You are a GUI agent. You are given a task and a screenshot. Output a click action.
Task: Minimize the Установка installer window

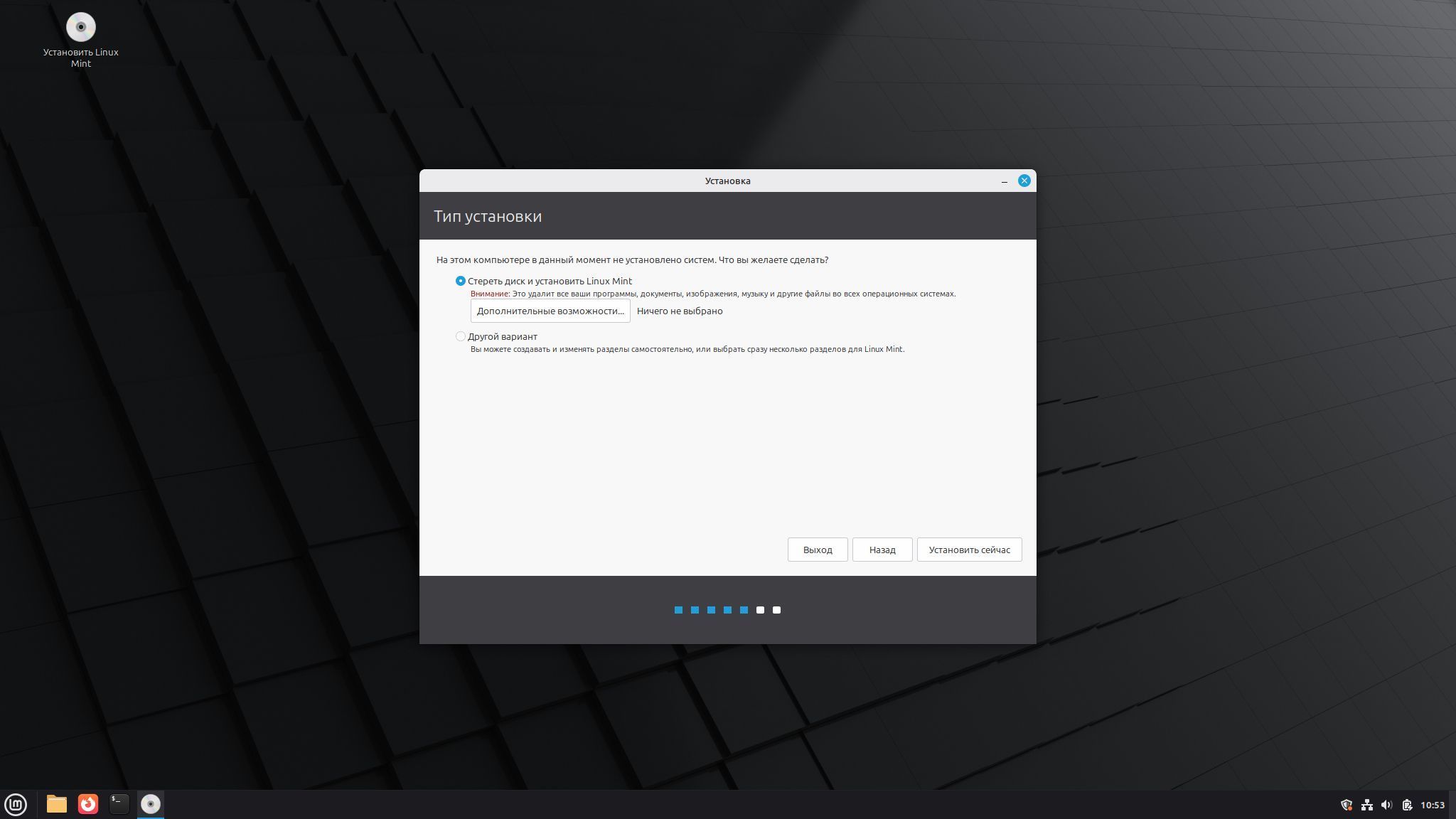[x=1005, y=181]
